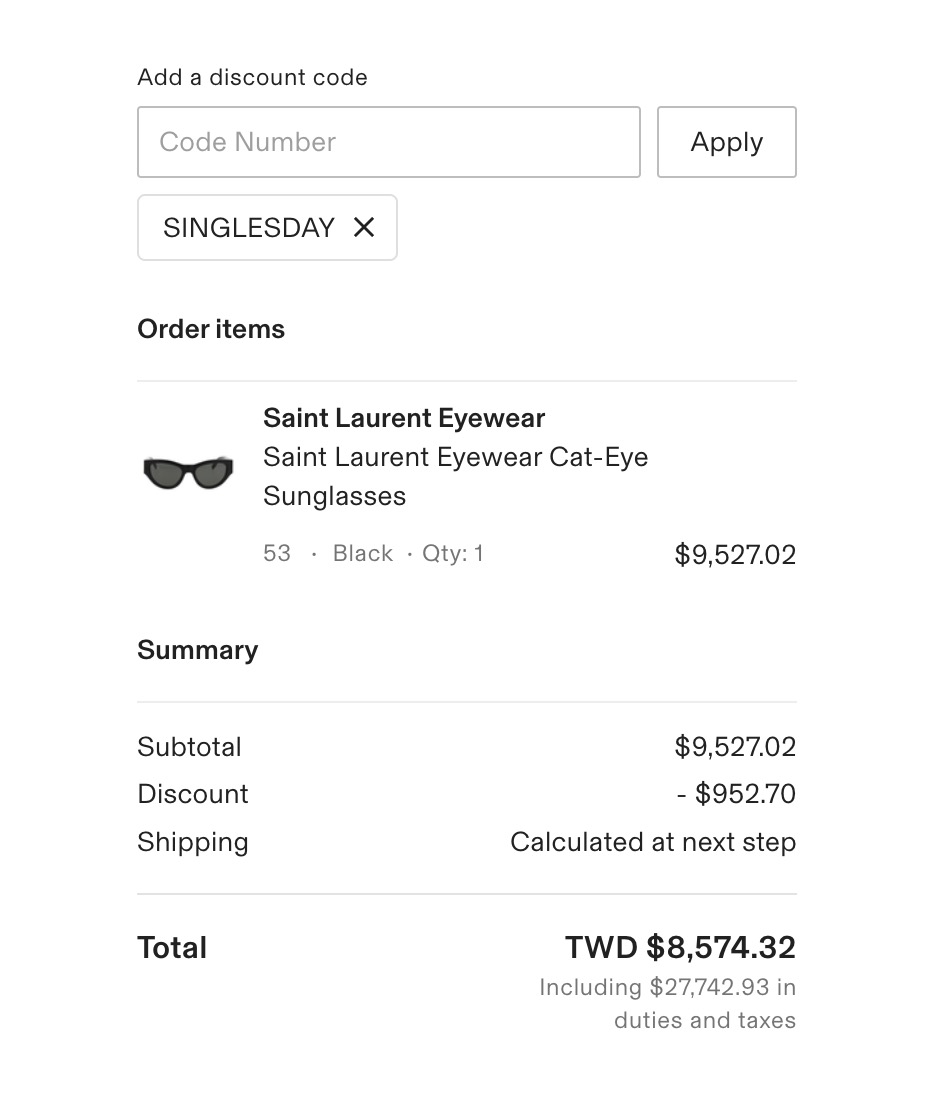The height and width of the screenshot is (1098, 948).
Task: Click the Subtotal row label
Action: pos(189,747)
